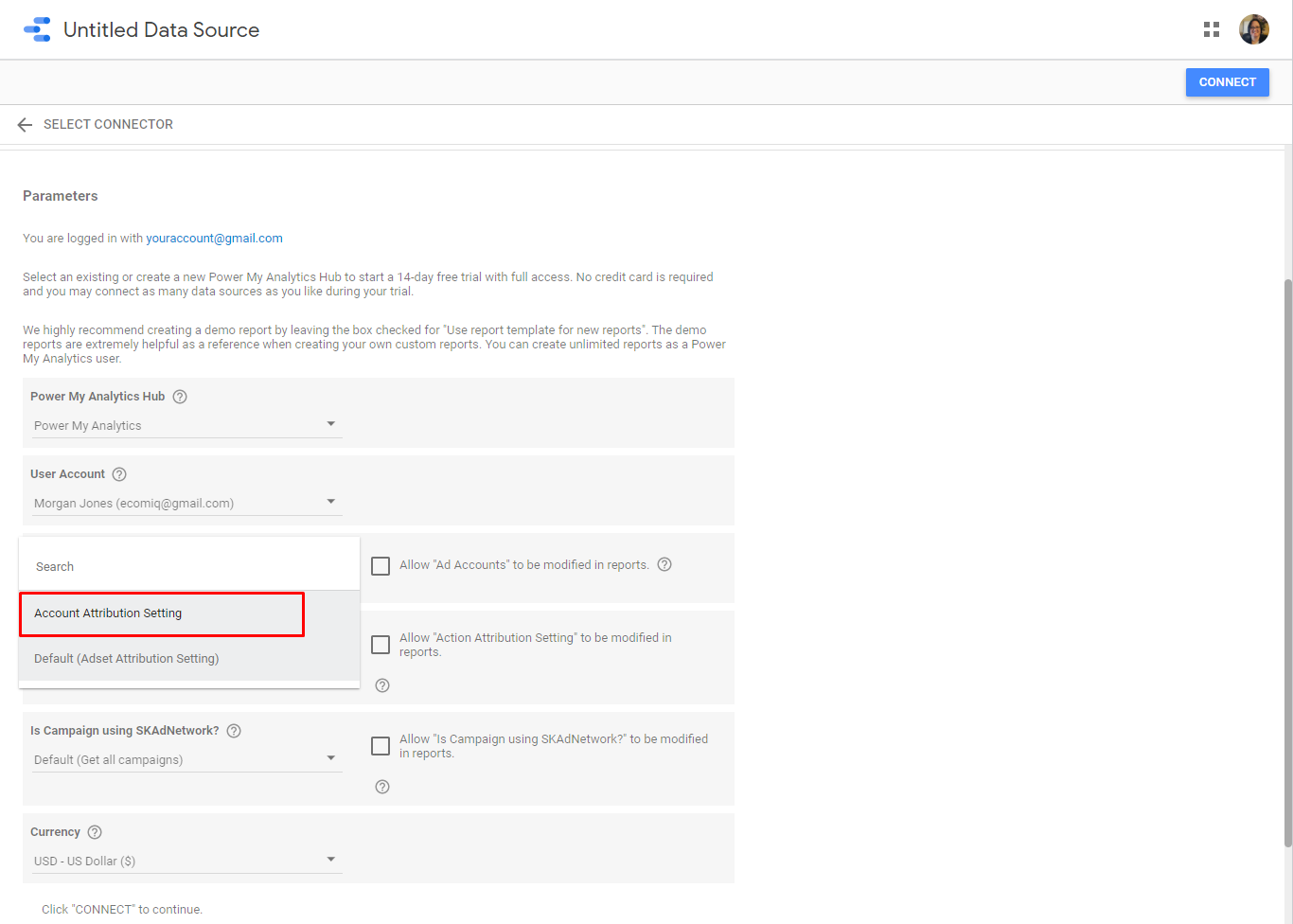Click help icon next to Power My Analytics Hub
This screenshot has width=1293, height=924.
180,397
